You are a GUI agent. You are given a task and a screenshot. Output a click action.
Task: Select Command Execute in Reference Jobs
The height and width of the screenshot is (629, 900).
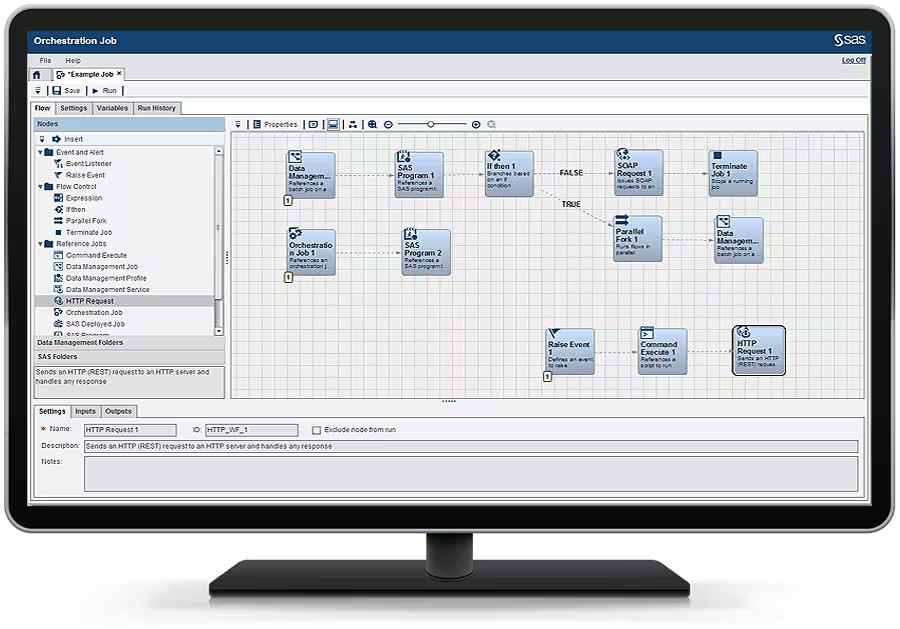click(x=96, y=255)
